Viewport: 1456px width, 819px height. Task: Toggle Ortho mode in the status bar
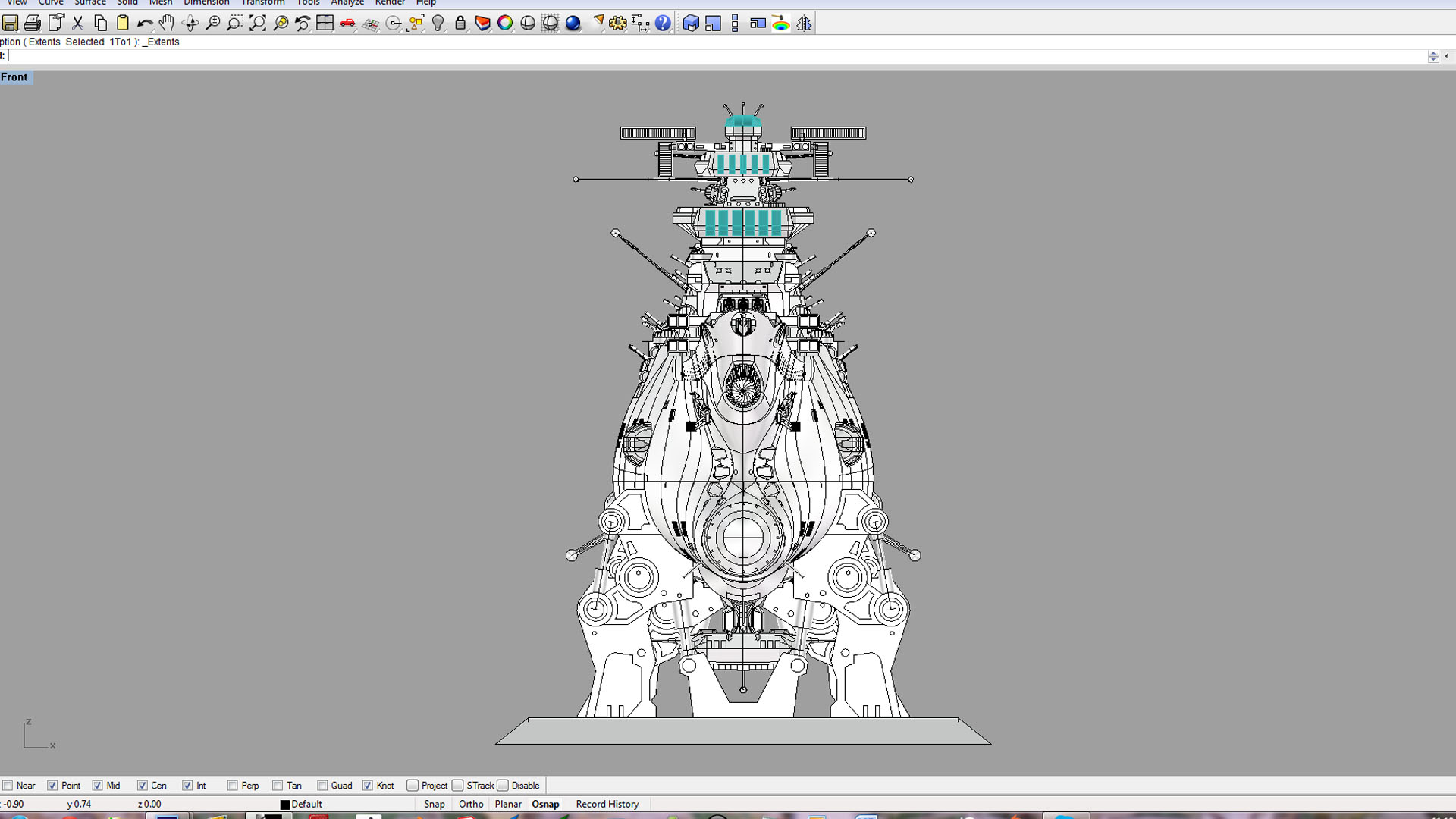point(471,805)
